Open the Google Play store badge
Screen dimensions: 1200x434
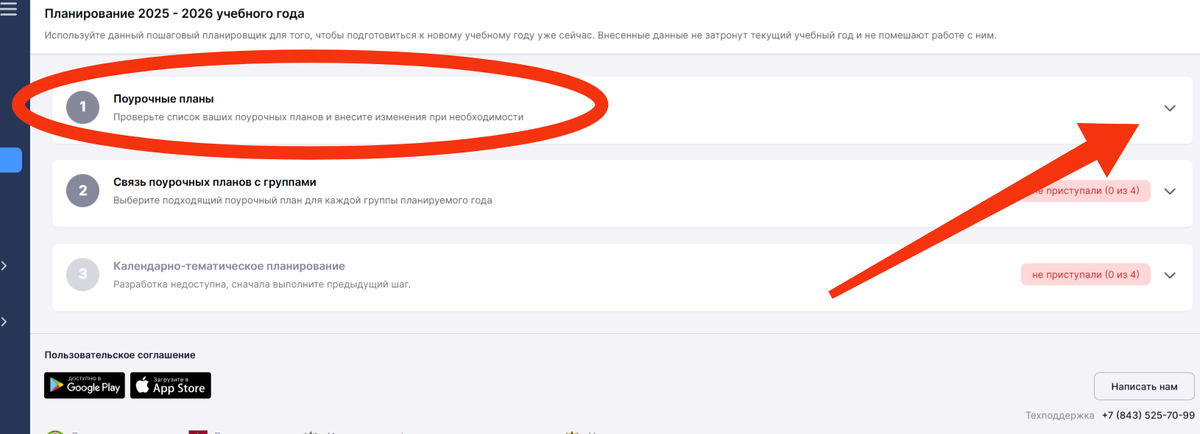click(x=85, y=385)
